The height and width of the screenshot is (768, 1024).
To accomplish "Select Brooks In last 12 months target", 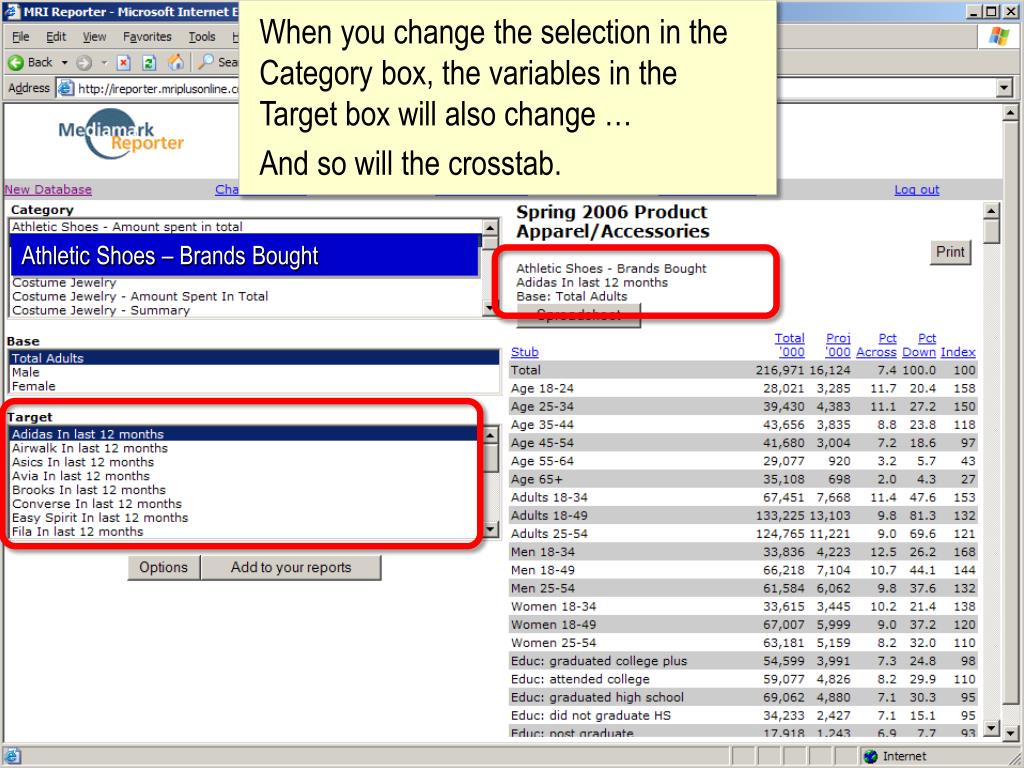I will point(246,490).
